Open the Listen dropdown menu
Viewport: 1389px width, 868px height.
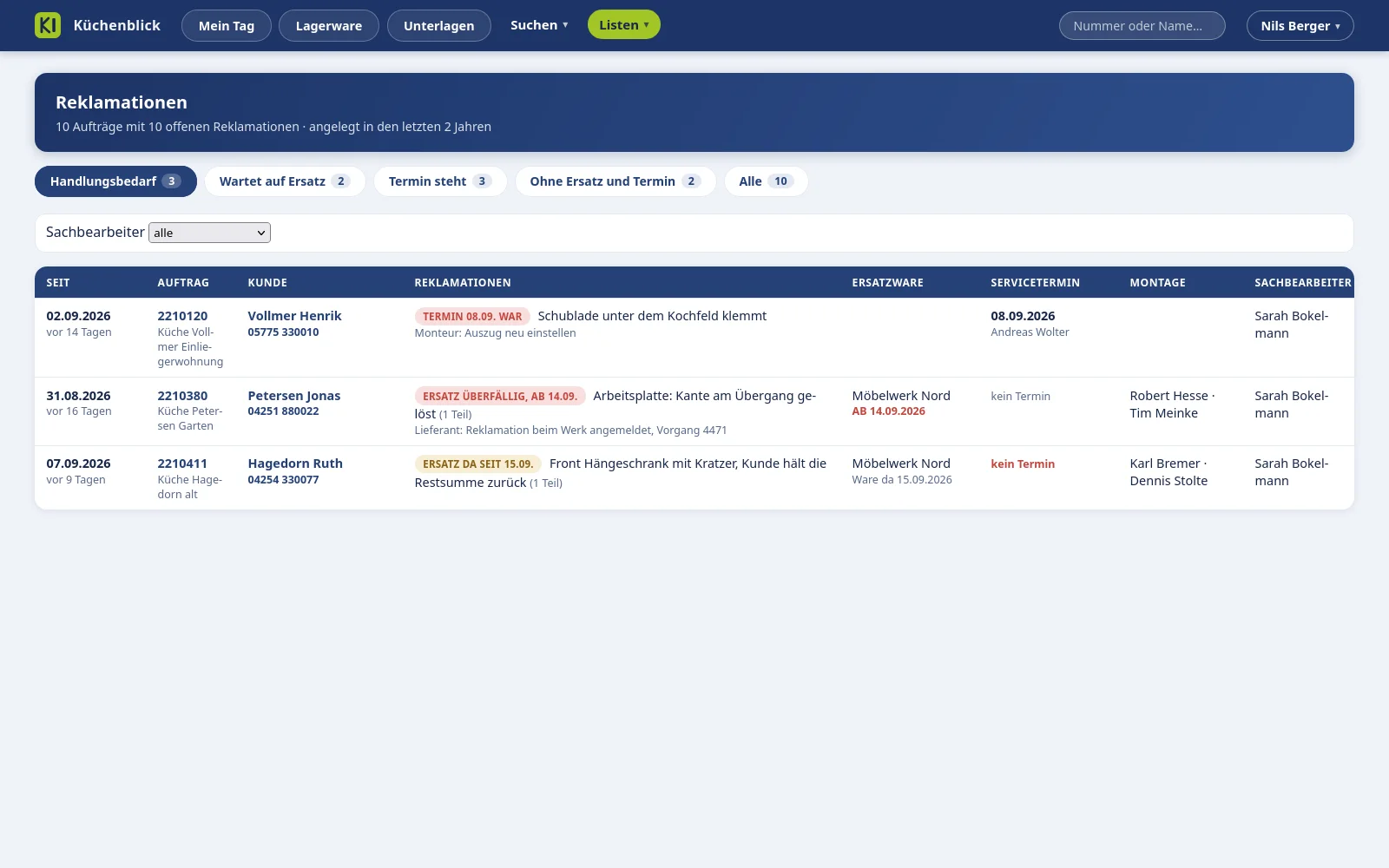624,25
